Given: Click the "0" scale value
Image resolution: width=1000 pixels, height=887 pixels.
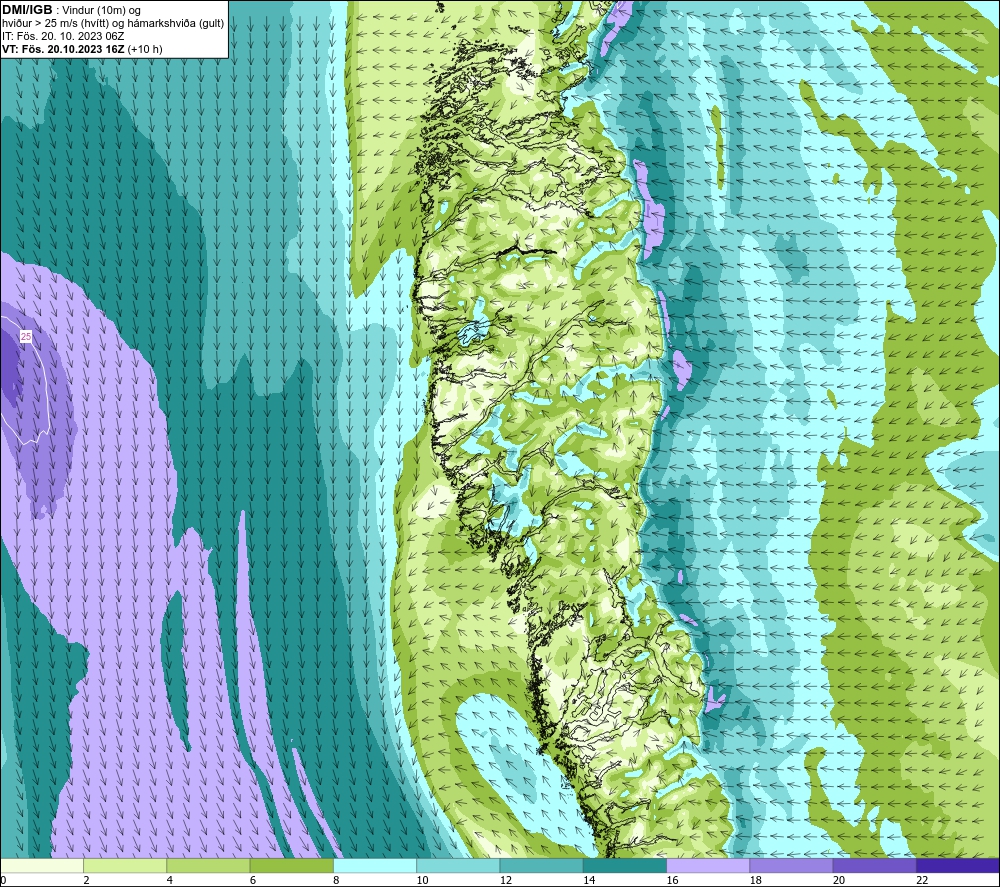Looking at the screenshot, I should pos(3,880).
